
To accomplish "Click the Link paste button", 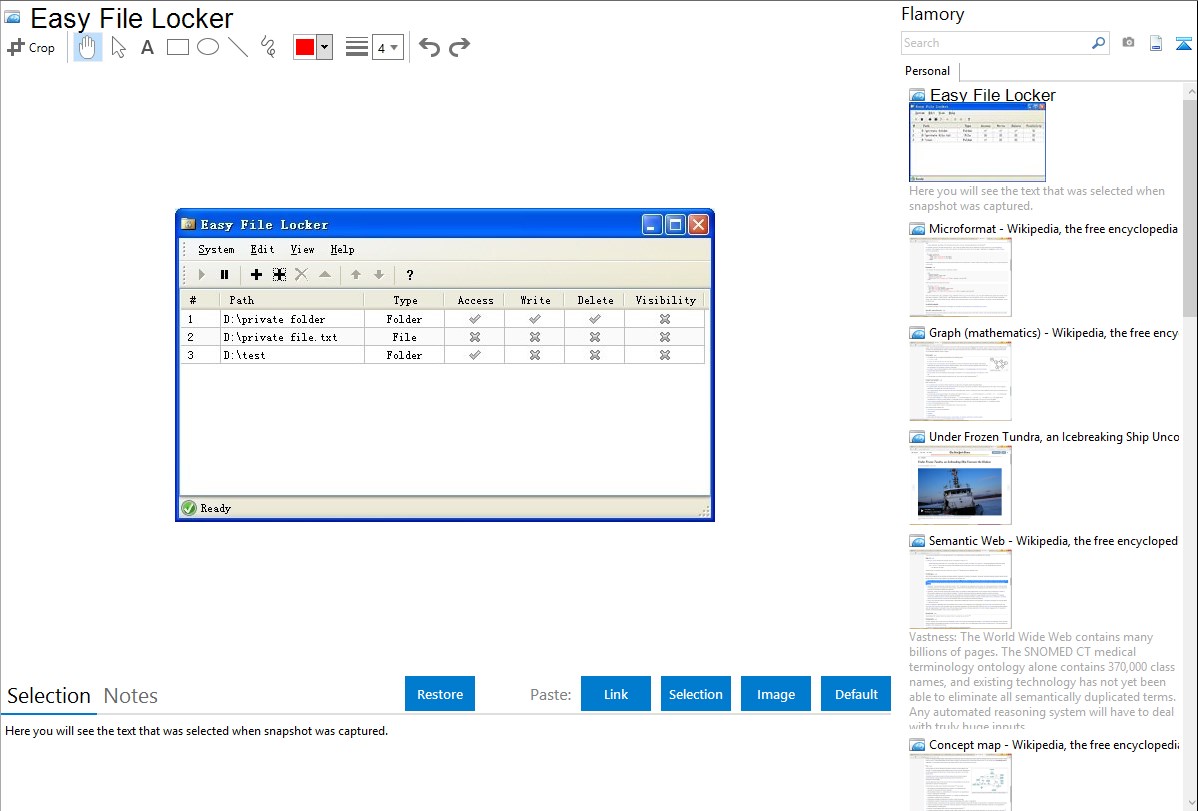I will (x=616, y=694).
